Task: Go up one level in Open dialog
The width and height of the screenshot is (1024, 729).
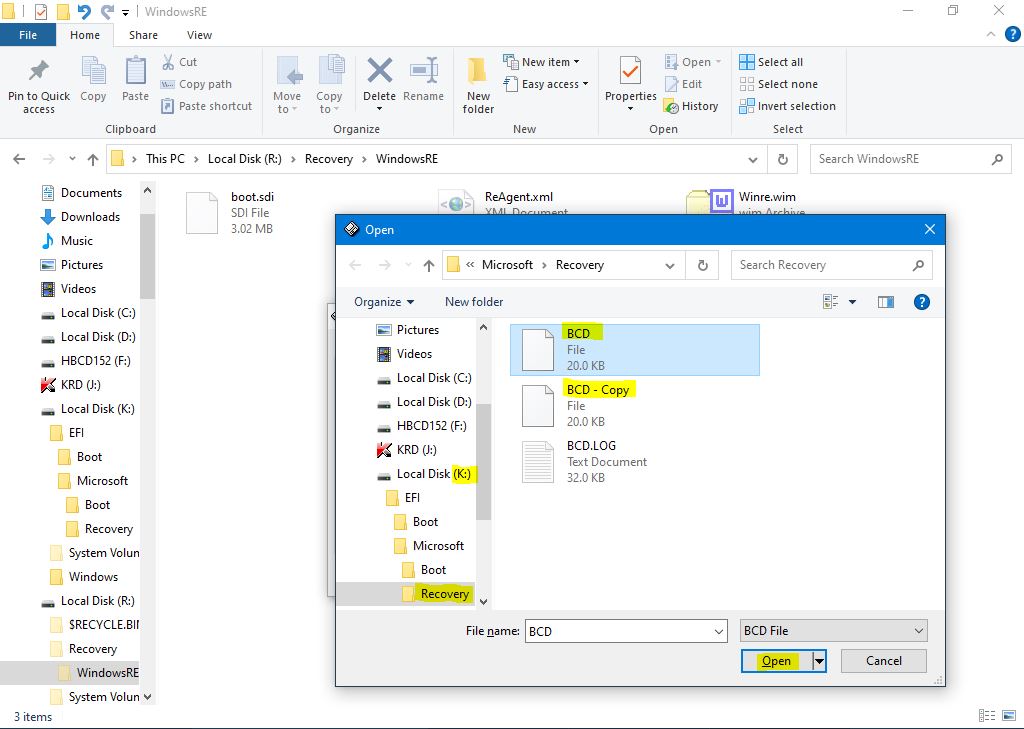Action: tap(429, 265)
